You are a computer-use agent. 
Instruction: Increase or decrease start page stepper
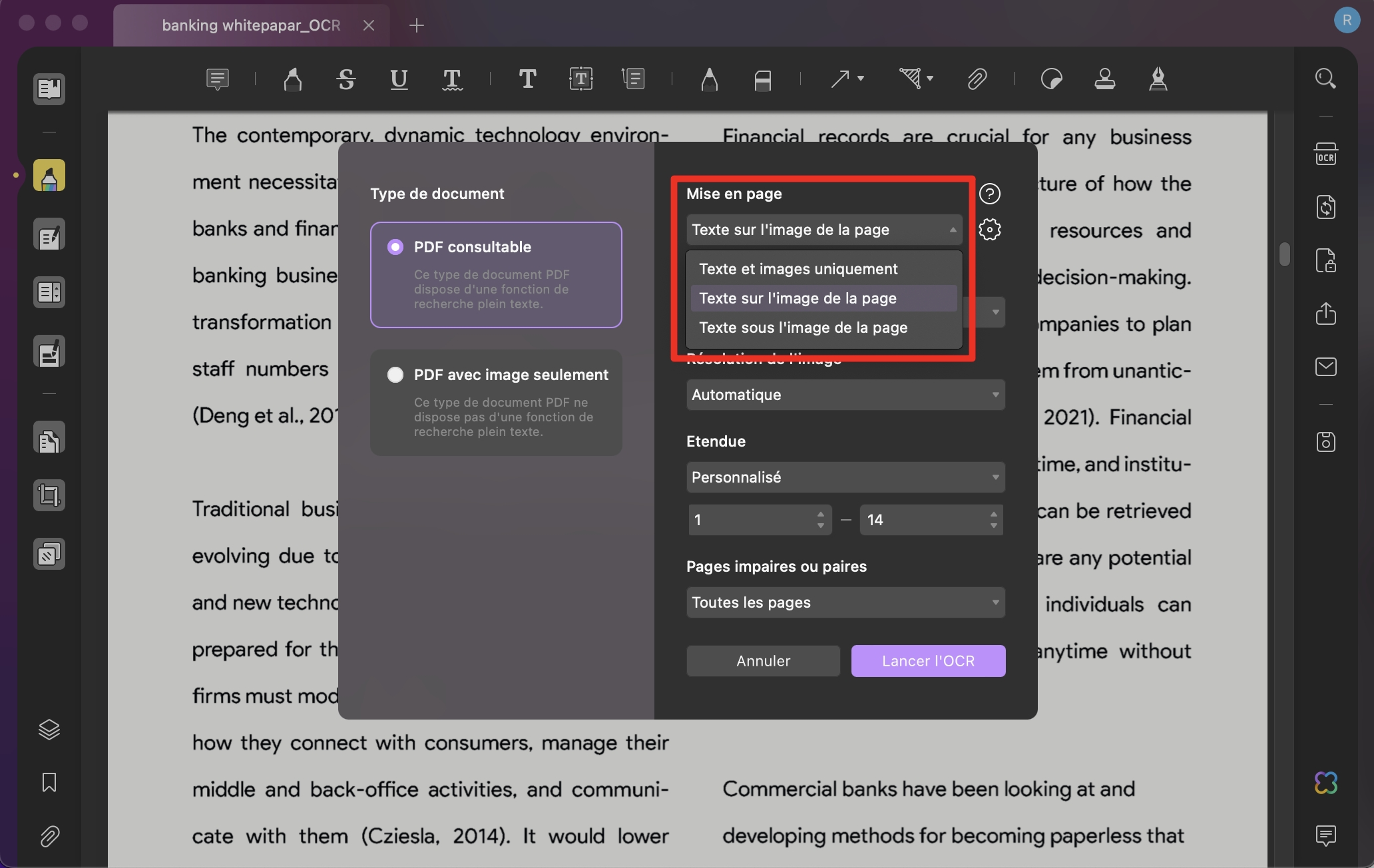[x=821, y=520]
